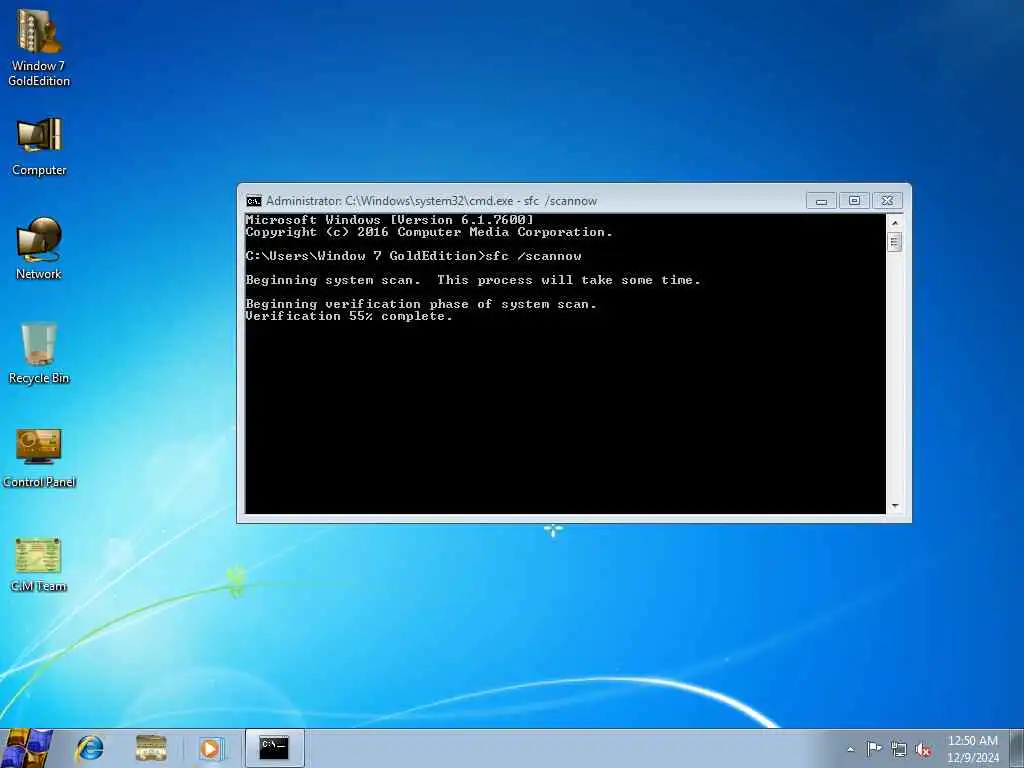Click the cmd window title bar text
The height and width of the screenshot is (768, 1024).
[x=431, y=200]
